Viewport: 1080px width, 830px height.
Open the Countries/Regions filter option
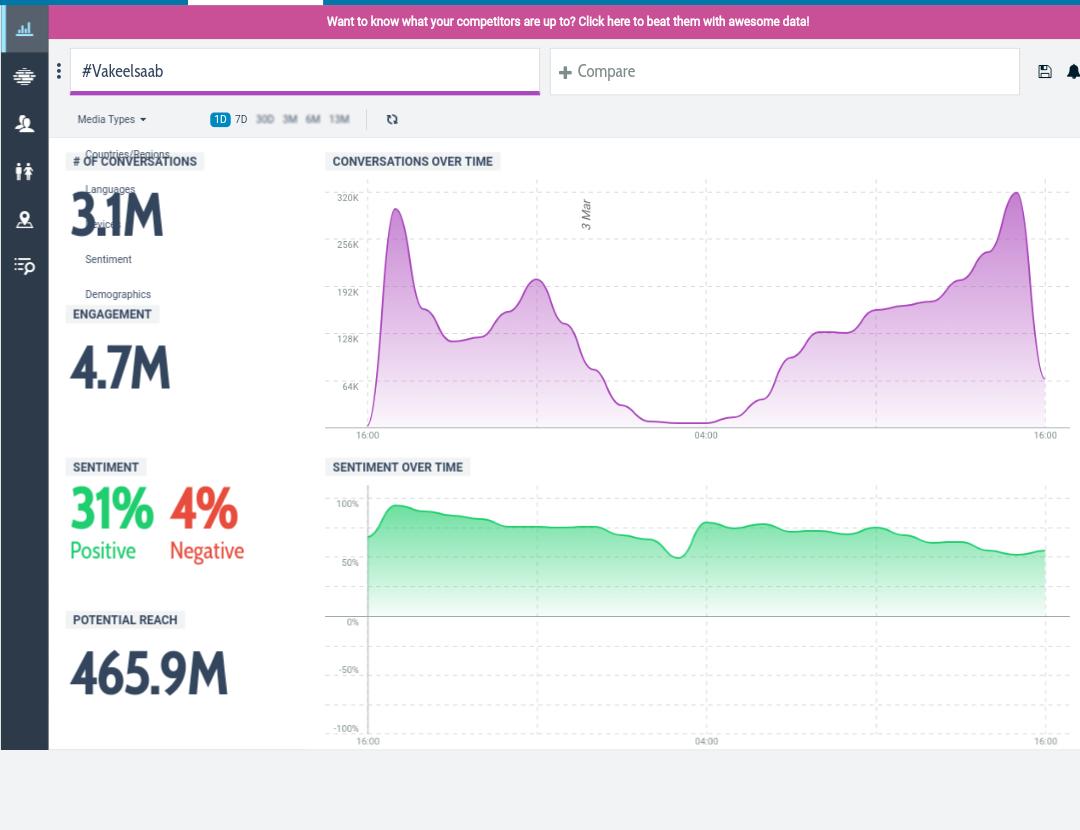(127, 154)
